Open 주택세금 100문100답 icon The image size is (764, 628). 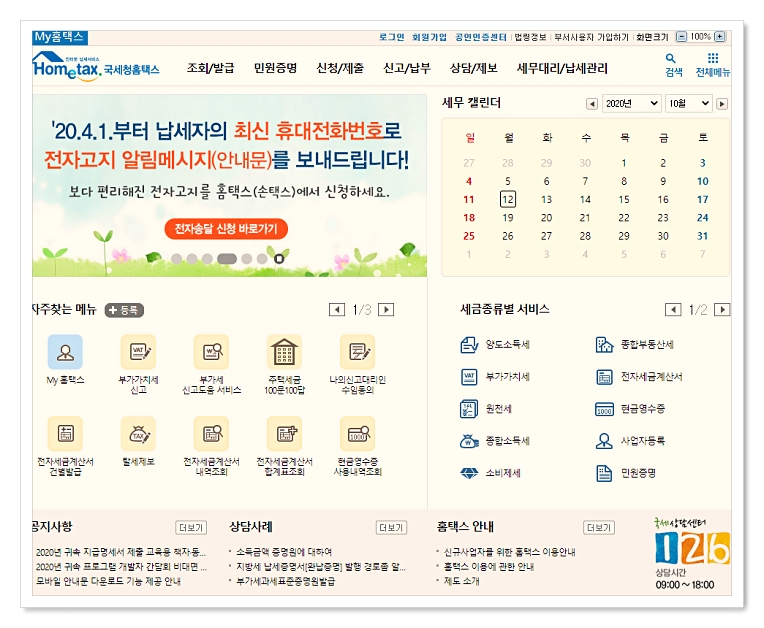[285, 352]
